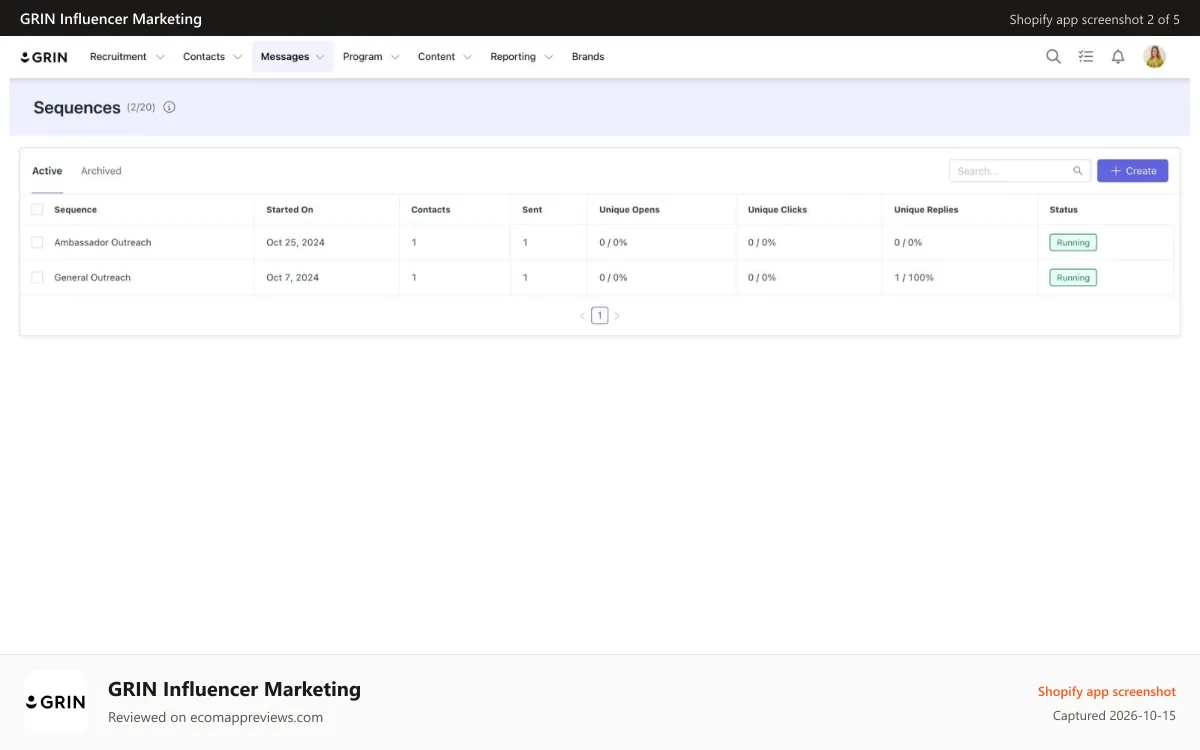Click Running status of Ambassador Outreach
Viewport: 1200px width, 750px height.
[1073, 243]
